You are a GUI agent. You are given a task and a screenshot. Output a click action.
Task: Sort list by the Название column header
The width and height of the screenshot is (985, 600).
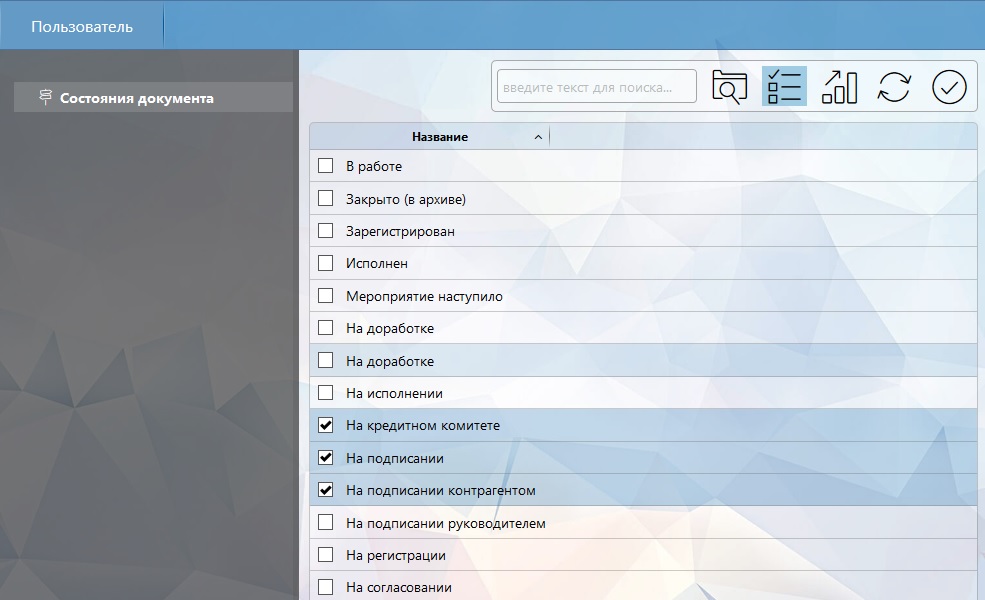pos(439,137)
